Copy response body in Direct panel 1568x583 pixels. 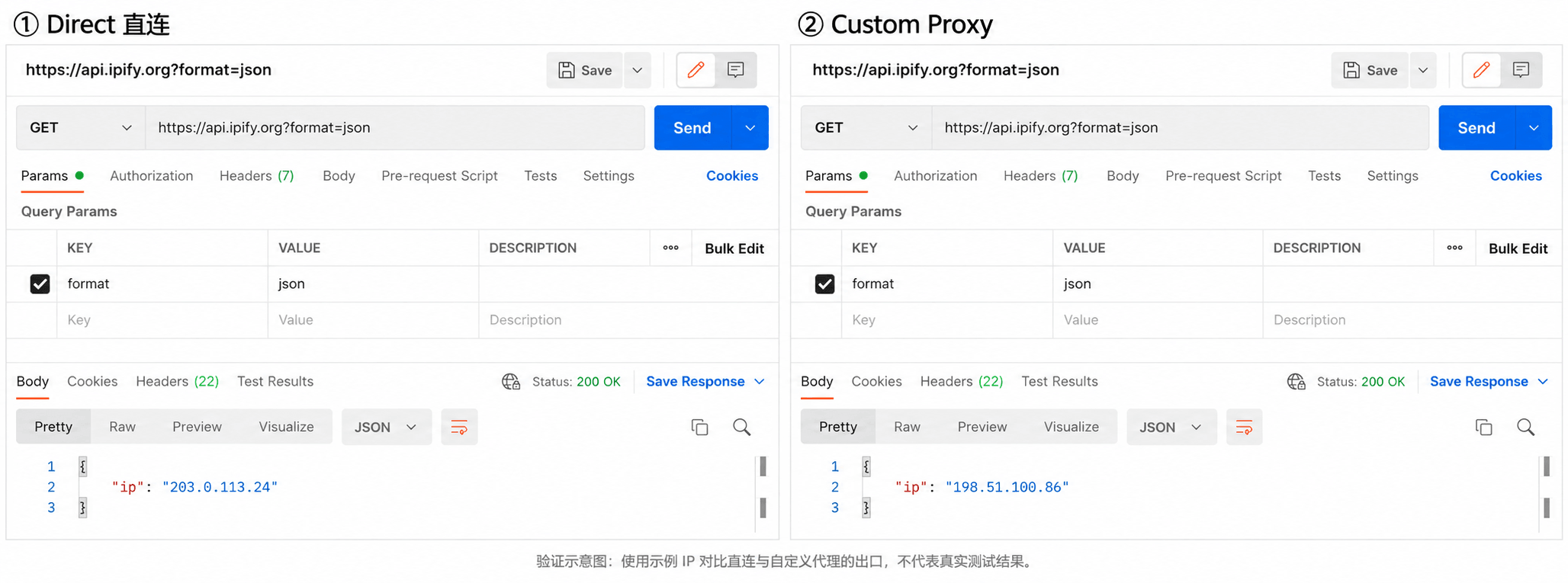(699, 427)
